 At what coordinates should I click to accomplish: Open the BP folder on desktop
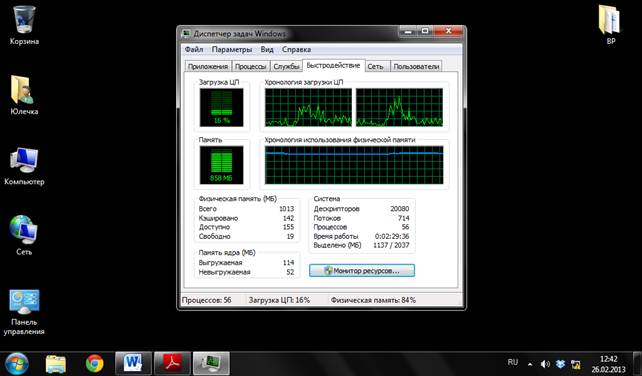click(610, 25)
